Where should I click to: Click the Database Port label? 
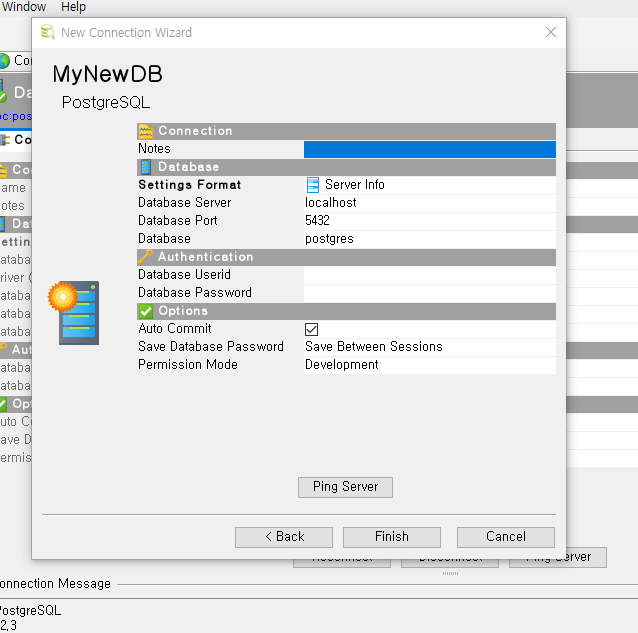tap(178, 220)
